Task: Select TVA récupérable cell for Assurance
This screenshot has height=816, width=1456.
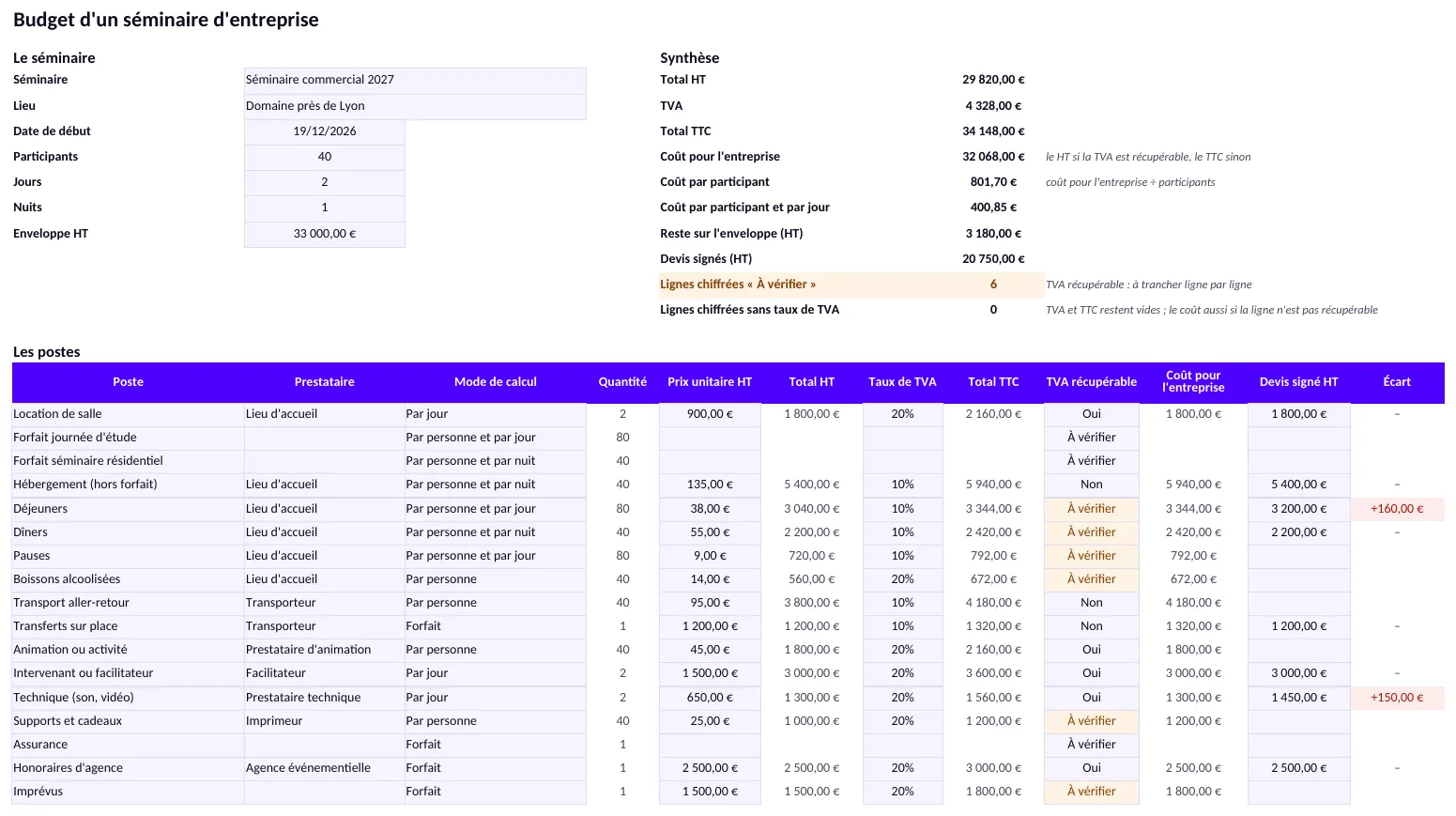Action: [x=1092, y=745]
